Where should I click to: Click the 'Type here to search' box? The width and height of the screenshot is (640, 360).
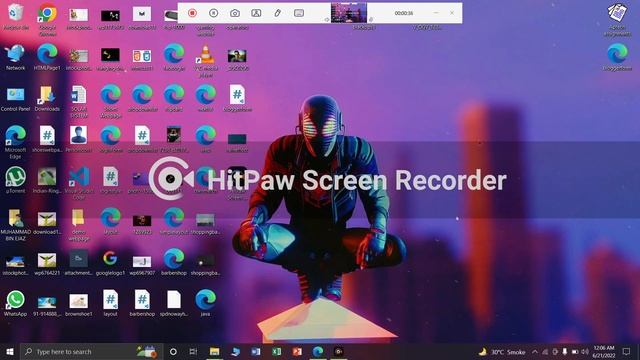(91, 351)
